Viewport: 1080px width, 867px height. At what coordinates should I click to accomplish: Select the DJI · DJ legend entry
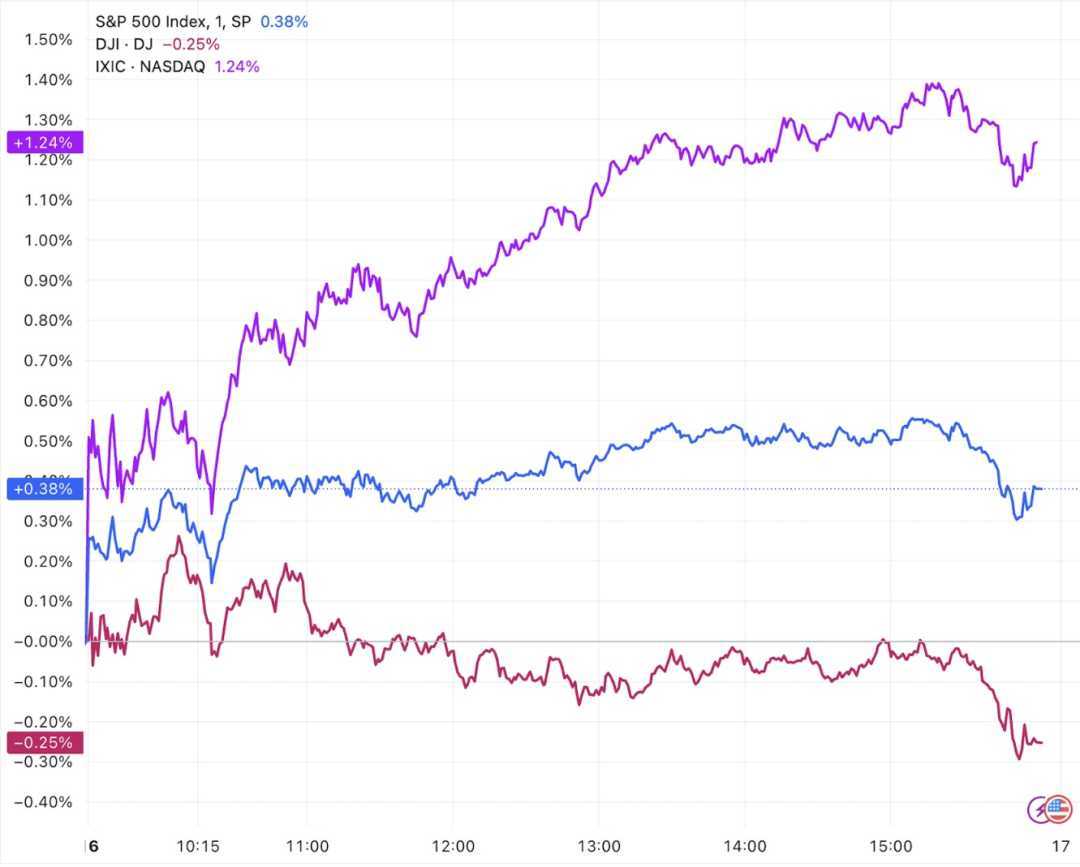tap(125, 44)
